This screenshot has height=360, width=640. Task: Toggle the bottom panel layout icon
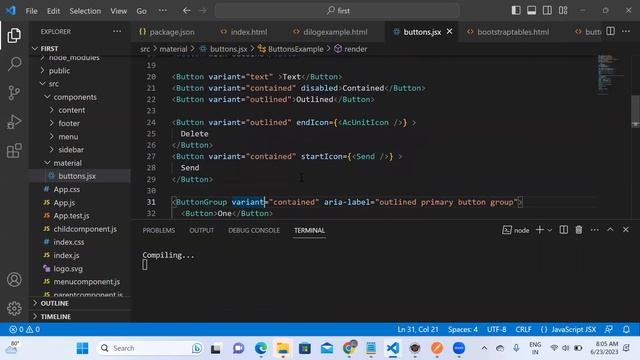pyautogui.click(x=531, y=11)
